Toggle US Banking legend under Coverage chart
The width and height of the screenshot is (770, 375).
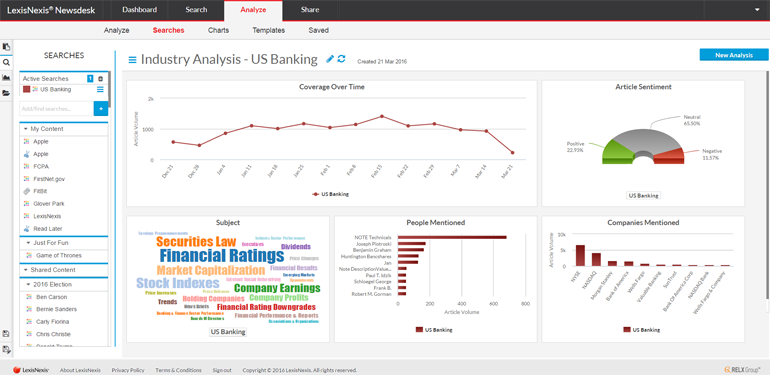point(330,194)
